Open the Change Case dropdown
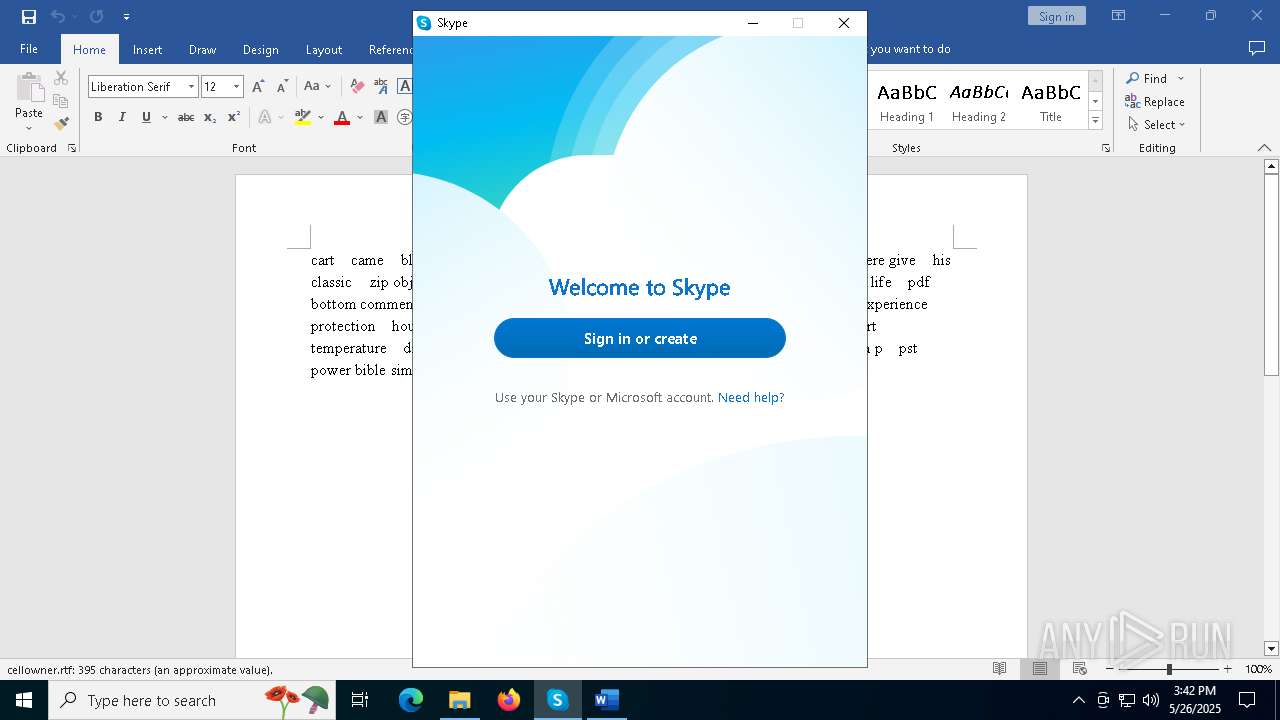 [317, 87]
